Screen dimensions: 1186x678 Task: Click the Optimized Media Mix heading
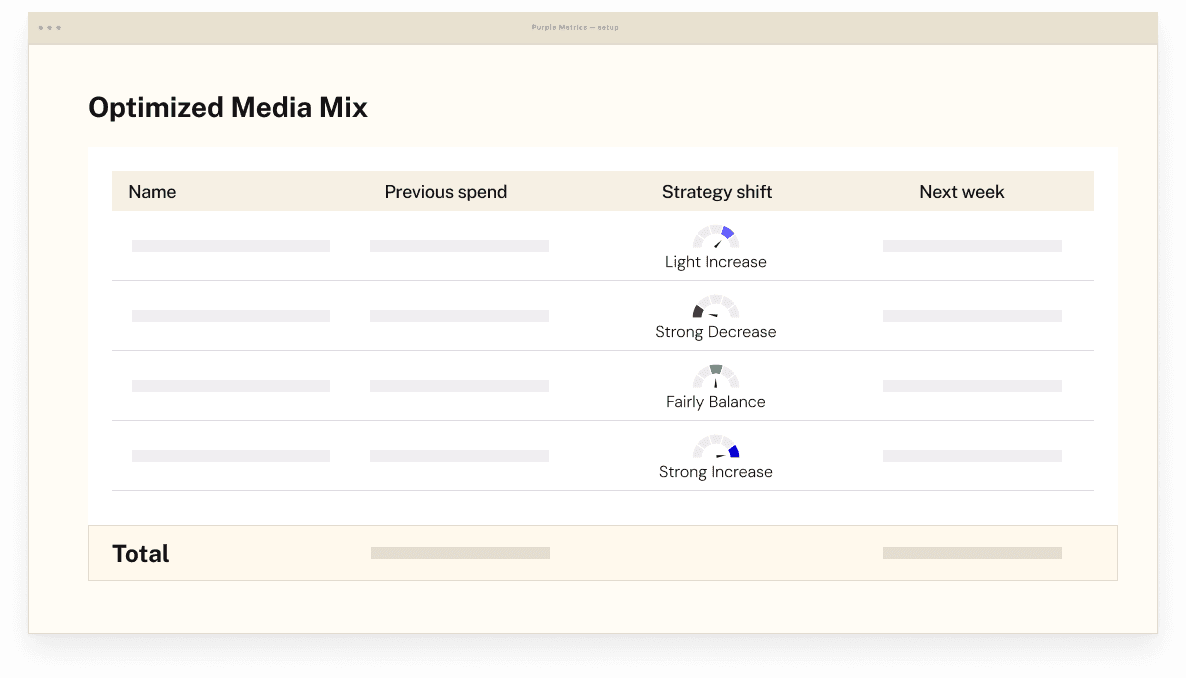click(x=228, y=107)
